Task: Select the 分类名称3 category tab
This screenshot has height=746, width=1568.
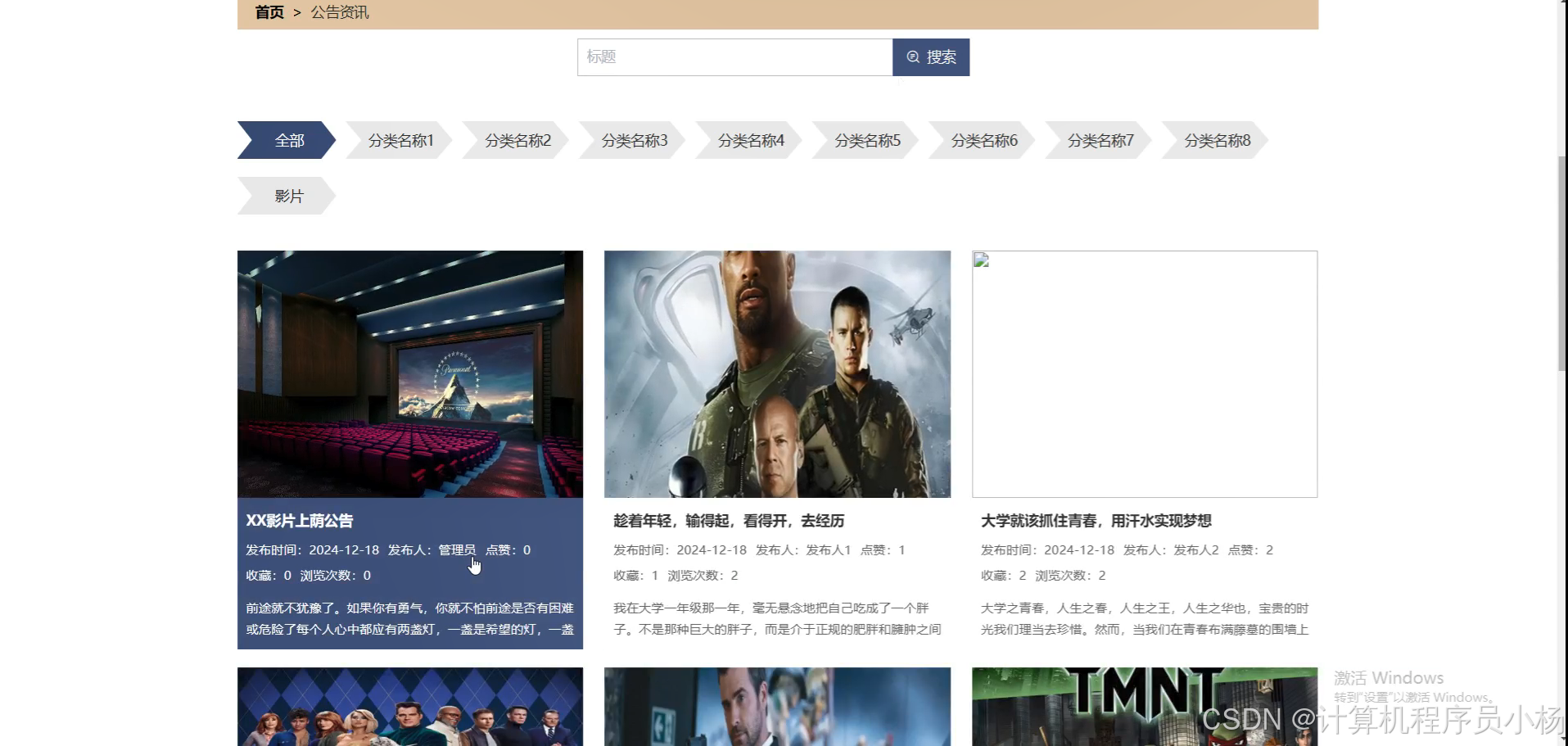Action: point(633,140)
